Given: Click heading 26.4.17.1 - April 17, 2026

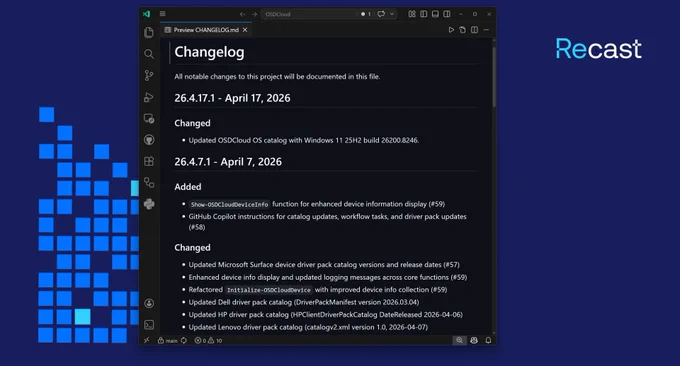Looking at the screenshot, I should pyautogui.click(x=232, y=98).
